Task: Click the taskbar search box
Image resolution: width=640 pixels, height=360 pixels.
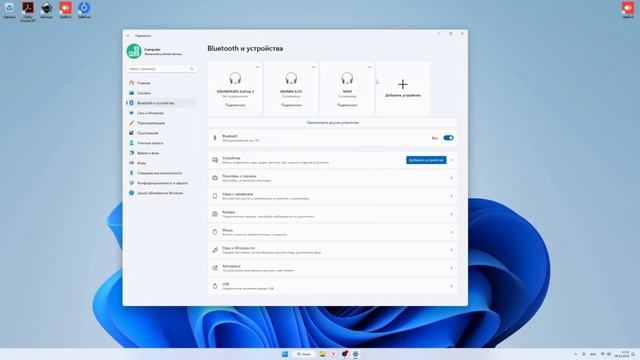Action: coord(303,354)
